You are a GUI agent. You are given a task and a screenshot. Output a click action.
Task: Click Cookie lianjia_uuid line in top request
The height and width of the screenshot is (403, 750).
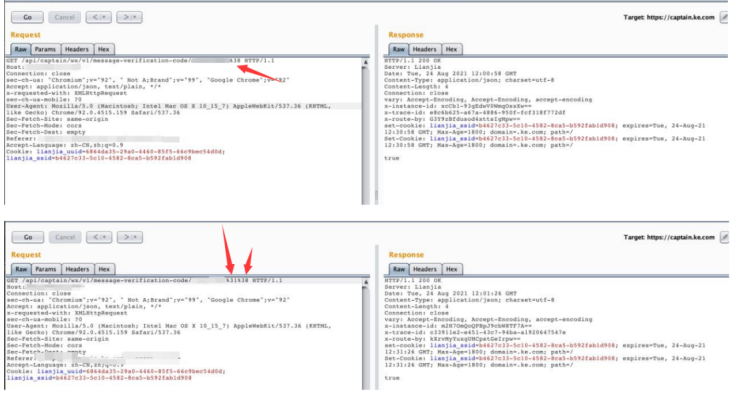tap(115, 152)
